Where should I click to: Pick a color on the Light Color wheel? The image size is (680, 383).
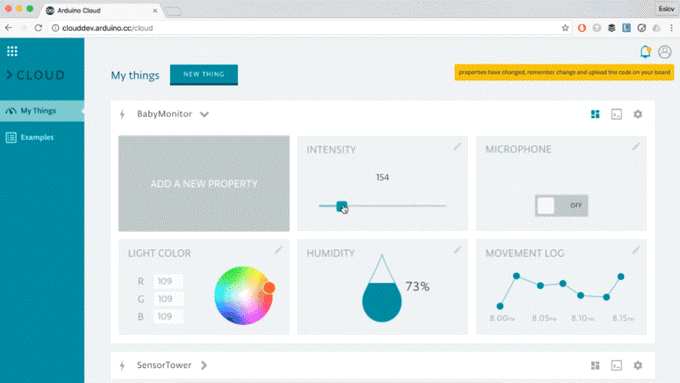[x=243, y=295]
